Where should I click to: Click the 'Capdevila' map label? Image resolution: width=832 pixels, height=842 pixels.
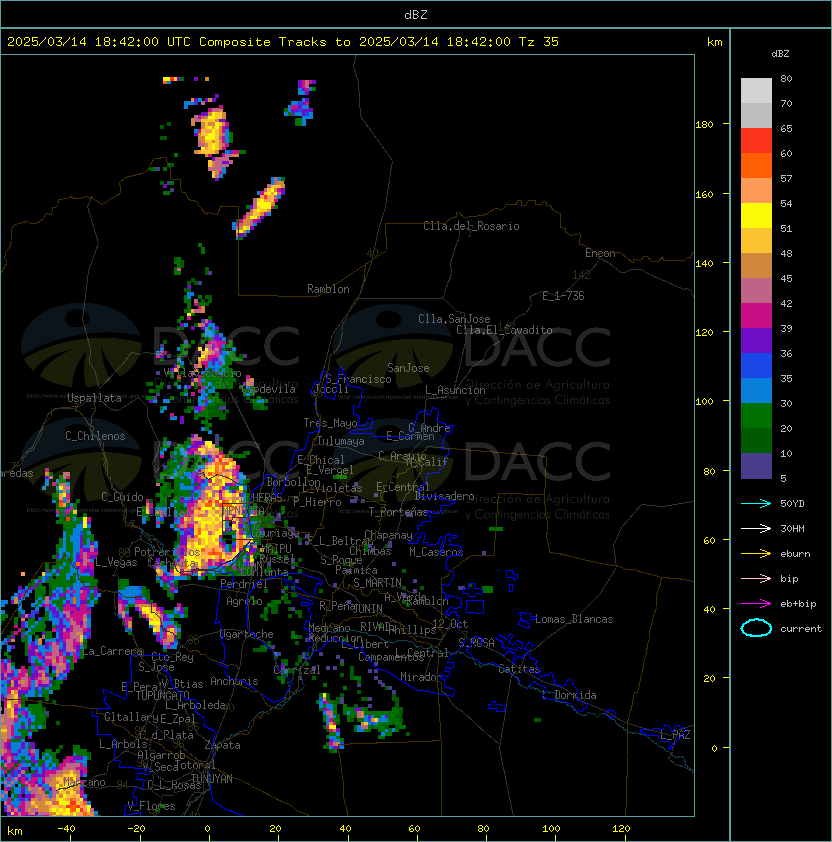(269, 389)
